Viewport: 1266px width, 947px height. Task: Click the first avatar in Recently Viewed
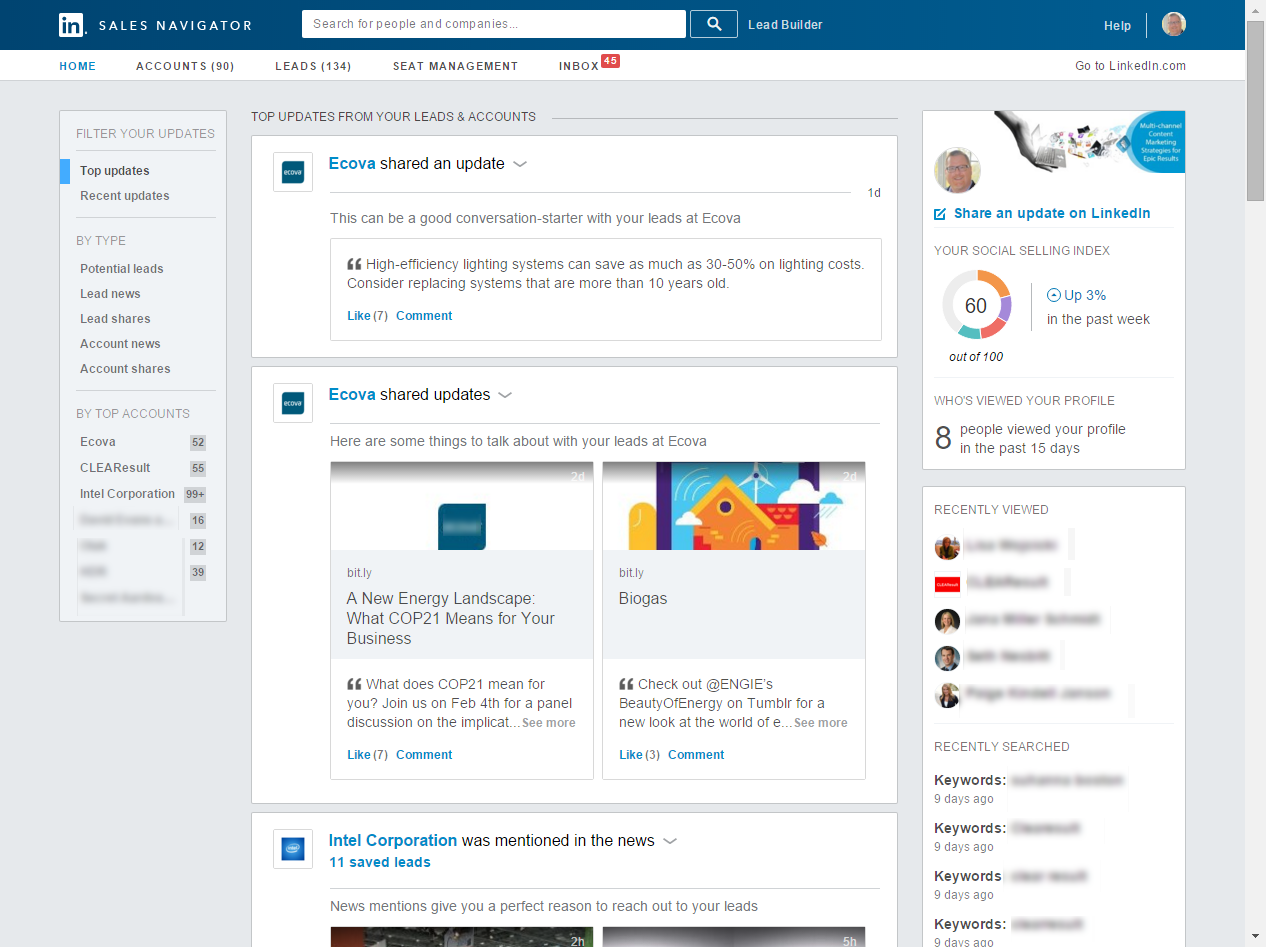(x=947, y=547)
